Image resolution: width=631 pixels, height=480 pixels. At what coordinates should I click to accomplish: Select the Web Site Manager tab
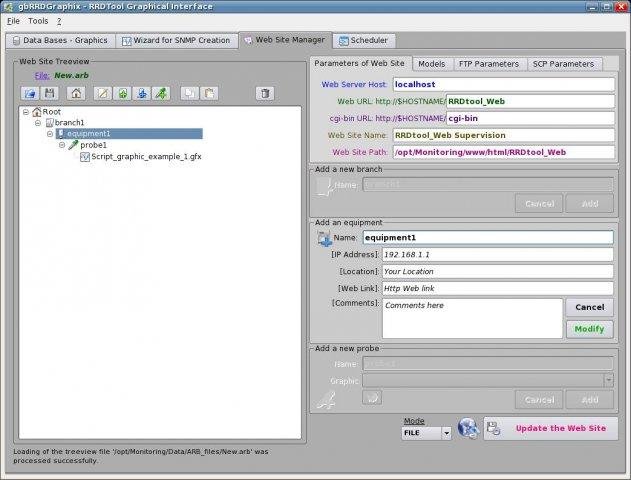pos(285,40)
